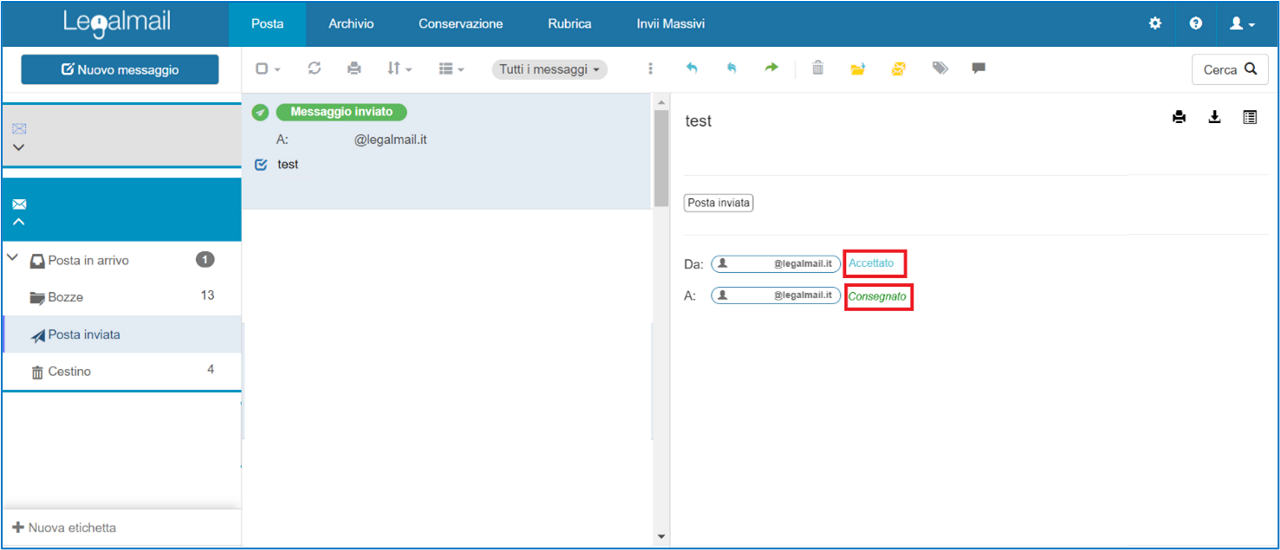Screen dimensions: 1280x550
Task: Click the refresh messages icon
Action: point(314,68)
